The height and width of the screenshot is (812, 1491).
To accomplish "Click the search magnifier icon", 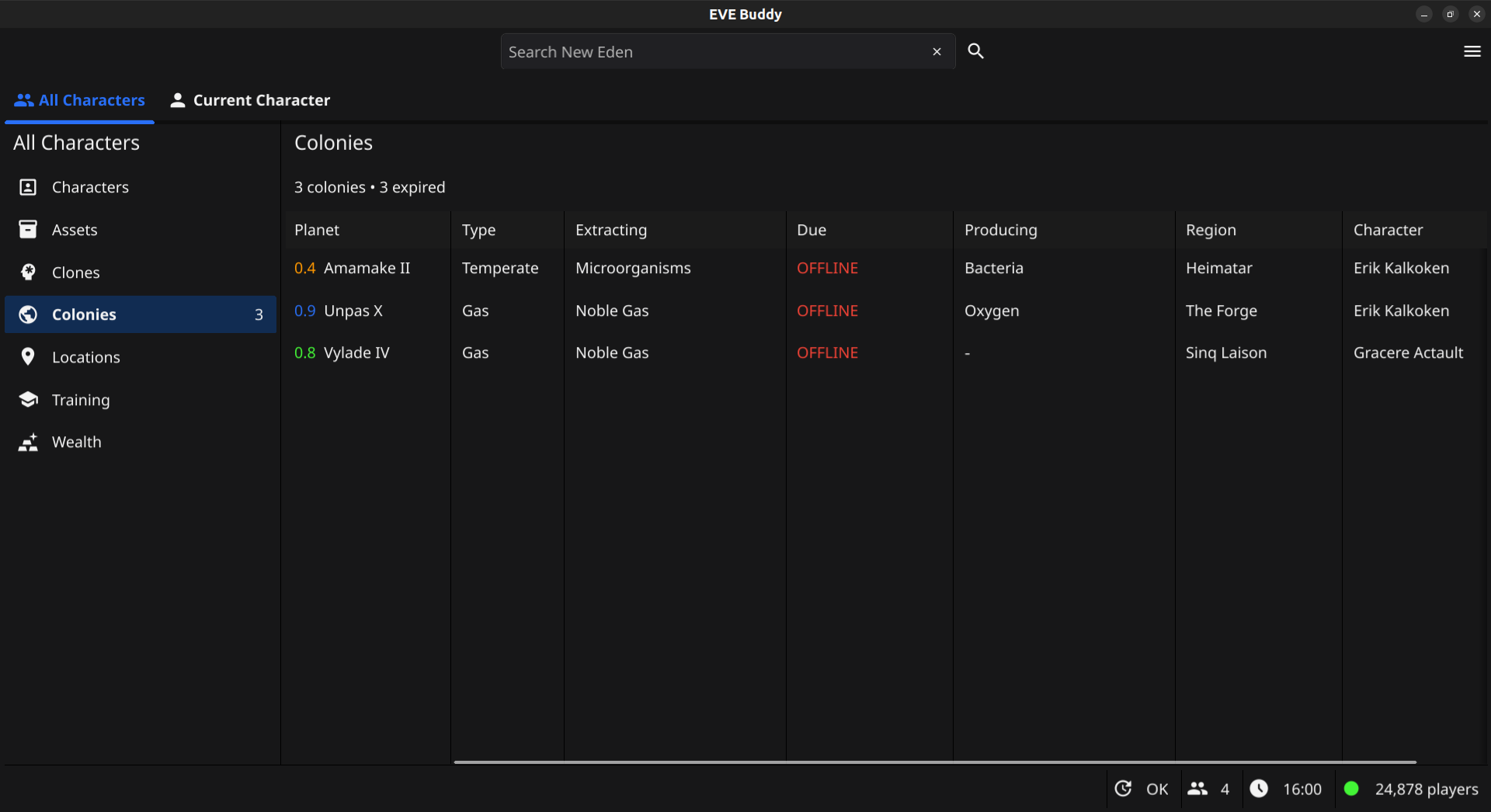I will pos(975,51).
